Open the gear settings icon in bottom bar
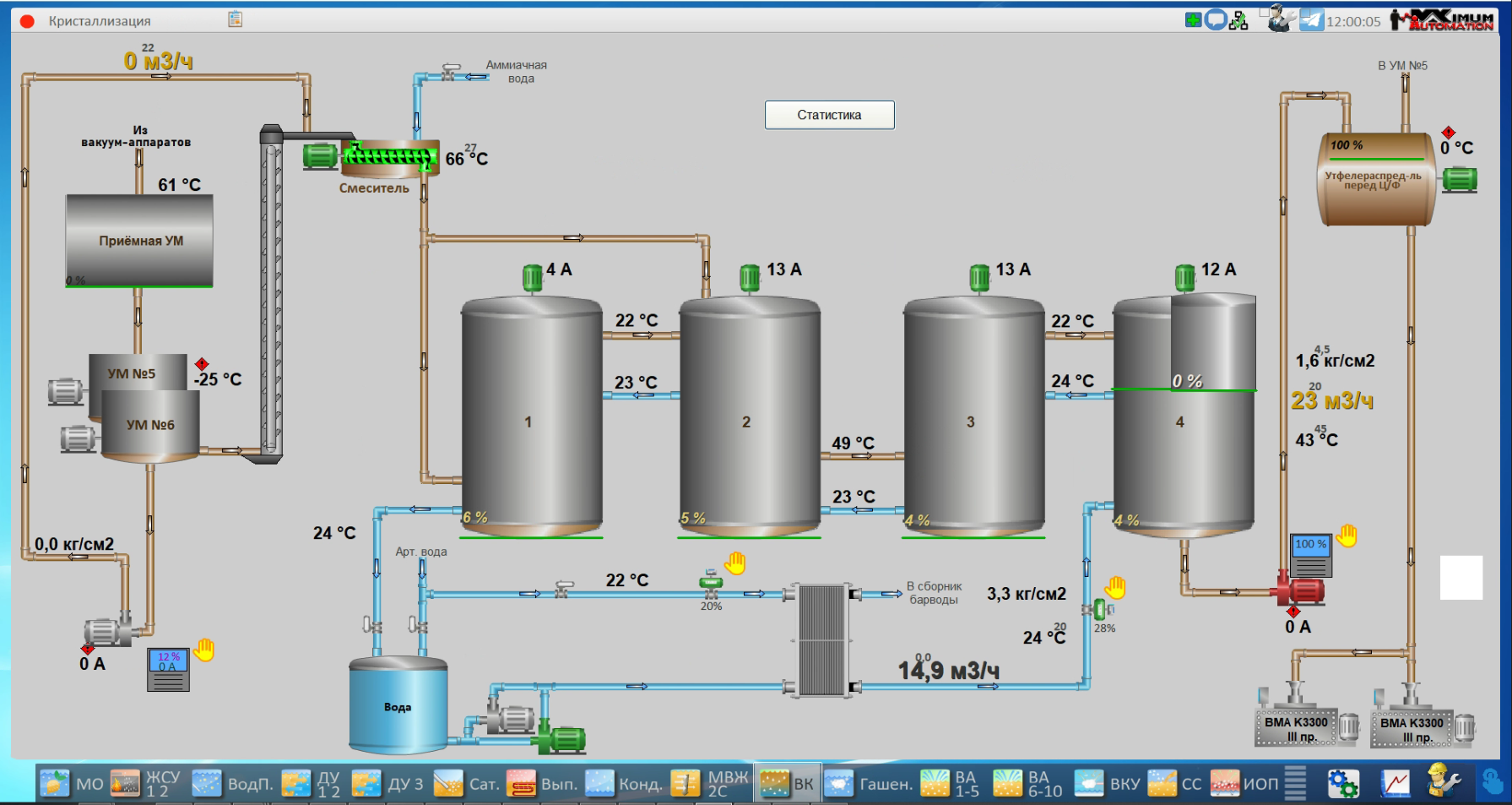 pos(1342,783)
